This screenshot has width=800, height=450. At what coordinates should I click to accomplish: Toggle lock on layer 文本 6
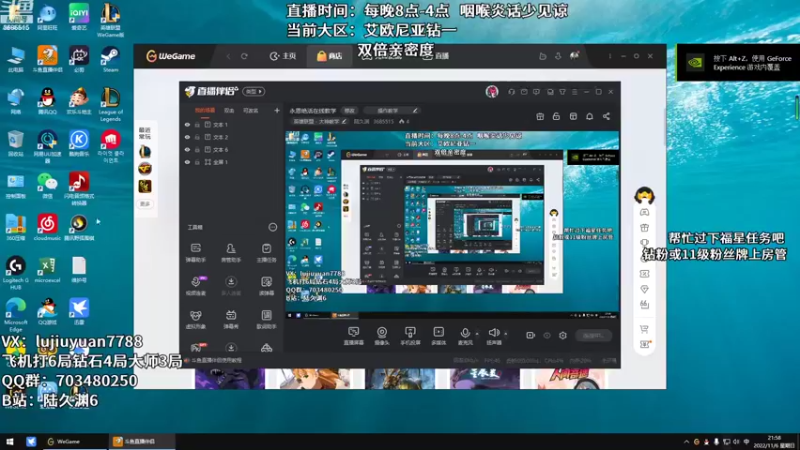[197, 149]
